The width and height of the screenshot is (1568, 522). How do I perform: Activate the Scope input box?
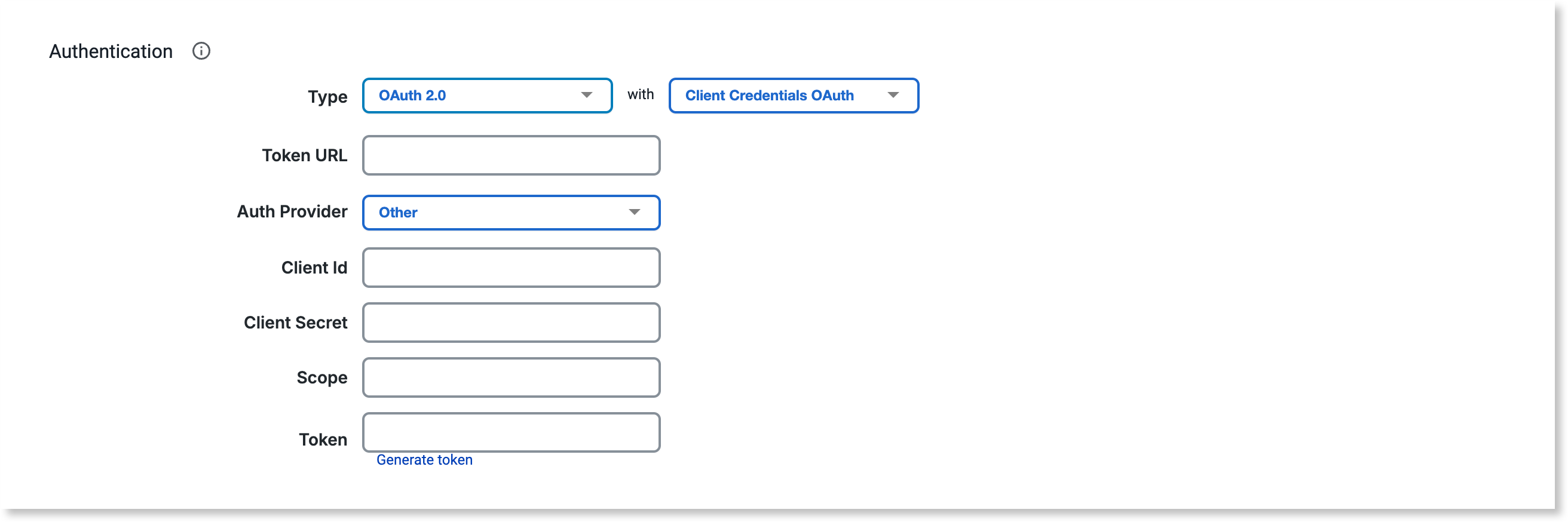click(512, 378)
